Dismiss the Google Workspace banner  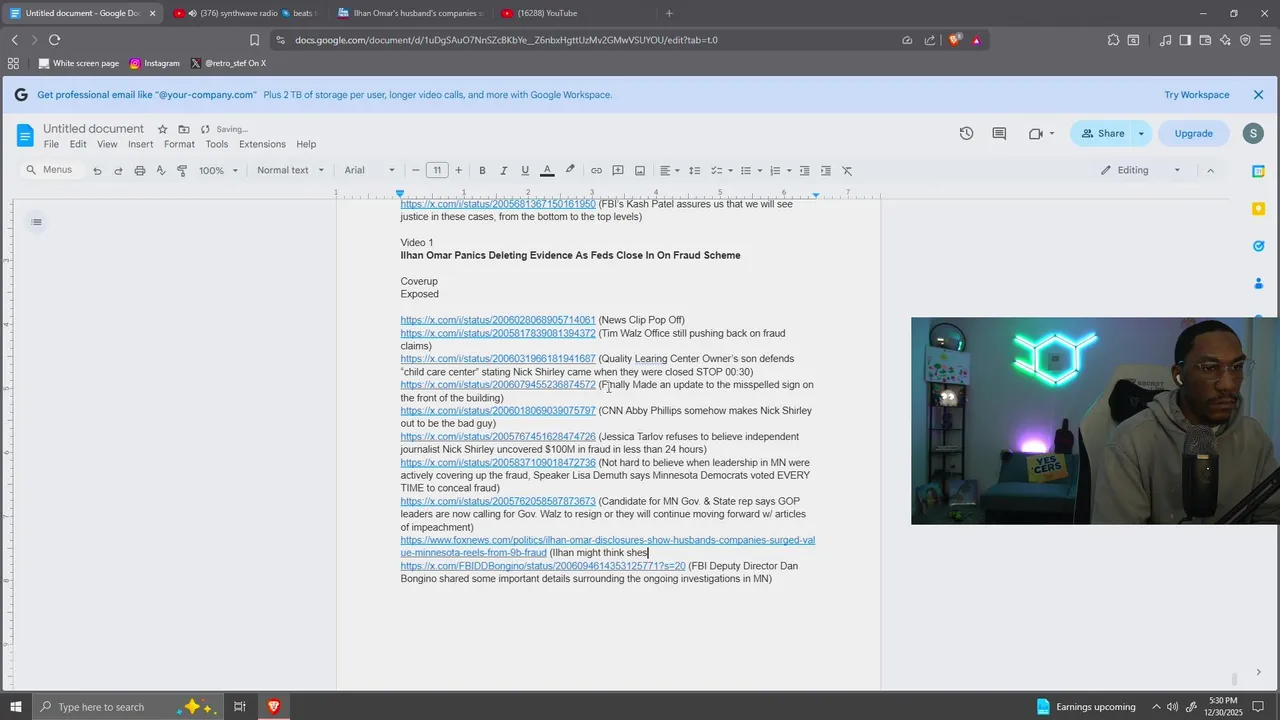[x=1259, y=95]
